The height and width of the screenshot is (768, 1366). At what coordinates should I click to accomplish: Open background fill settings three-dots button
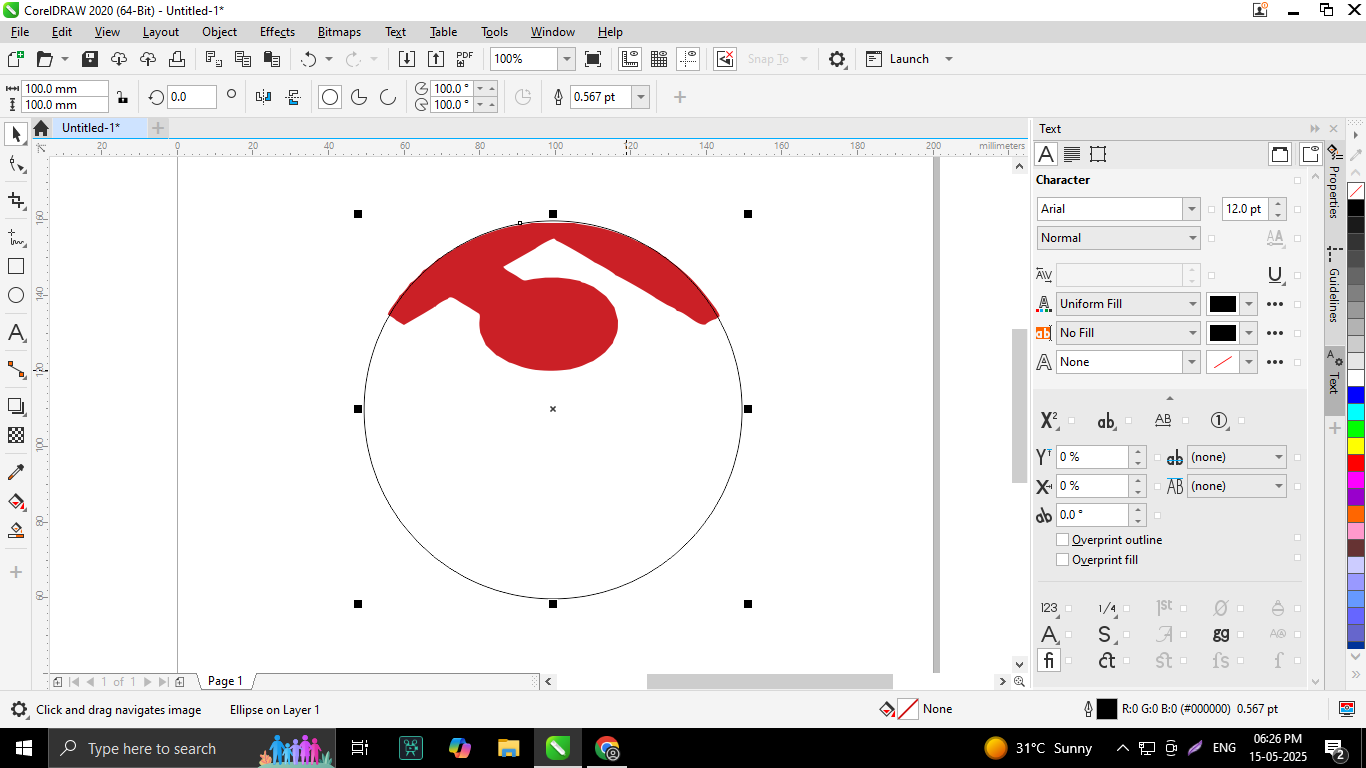[1275, 333]
